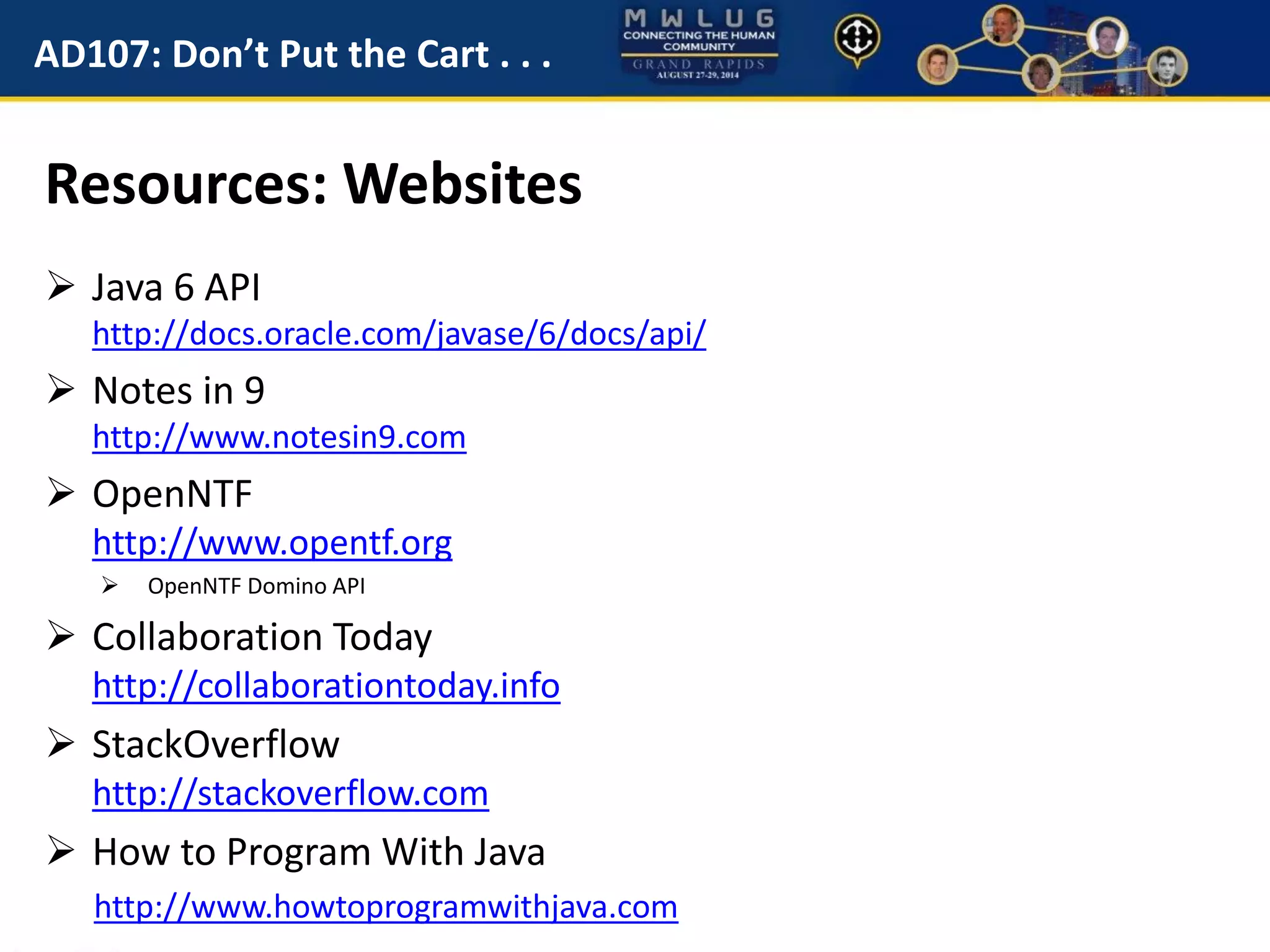Image resolution: width=1270 pixels, height=952 pixels.
Task: Click the MWLUG Grand Rapids logo
Action: pyautogui.click(x=699, y=45)
